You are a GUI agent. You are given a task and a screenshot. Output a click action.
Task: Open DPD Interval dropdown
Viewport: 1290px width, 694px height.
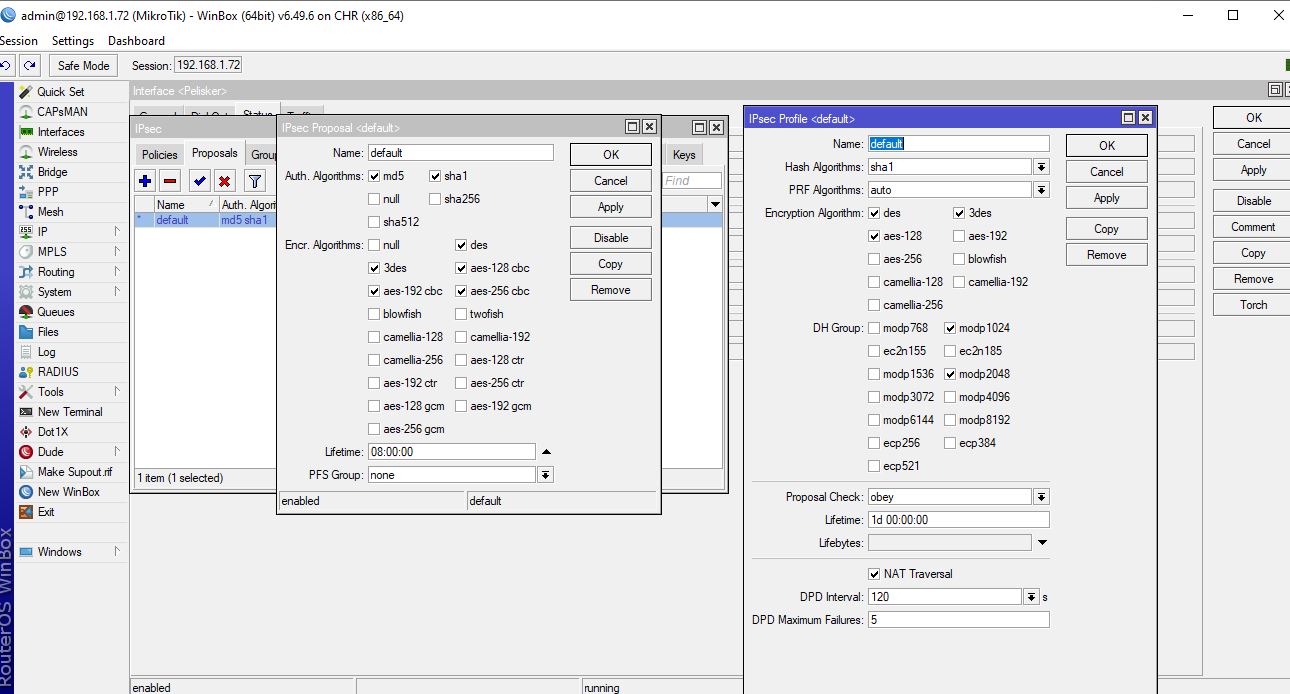tap(1031, 597)
